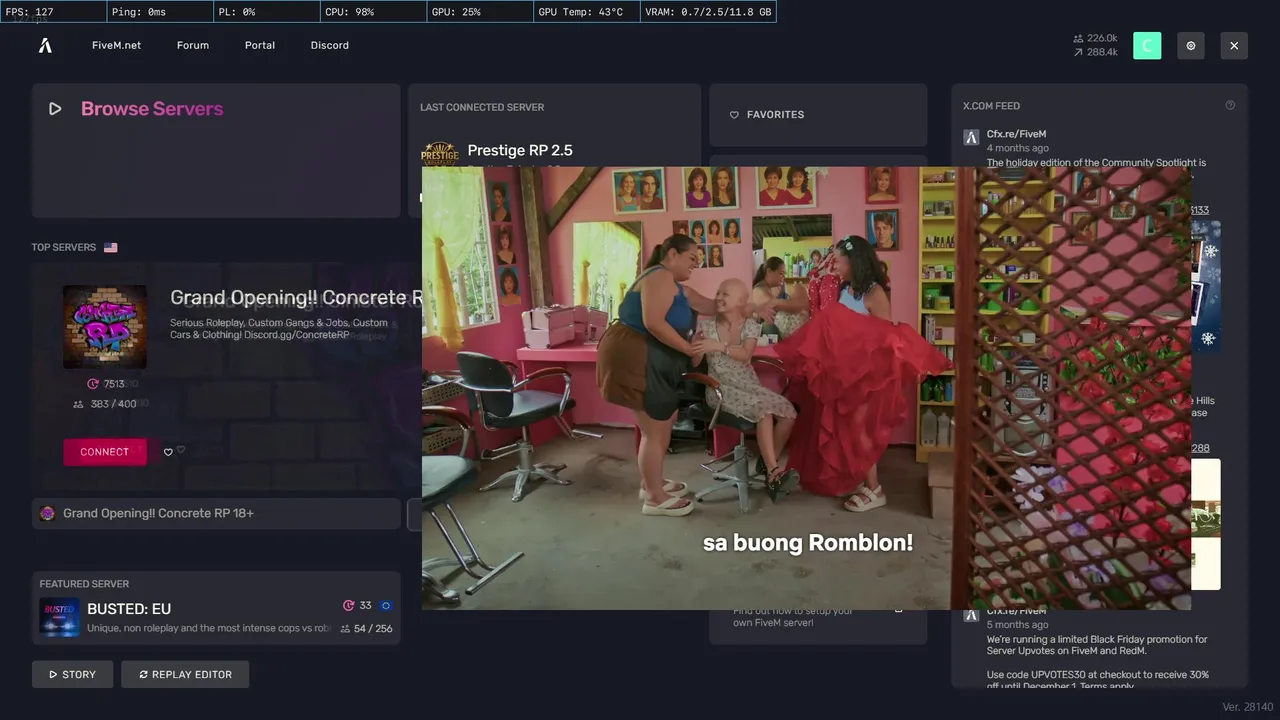This screenshot has width=1280, height=720.
Task: Click the US flag next to Top Servers
Action: tap(110, 247)
